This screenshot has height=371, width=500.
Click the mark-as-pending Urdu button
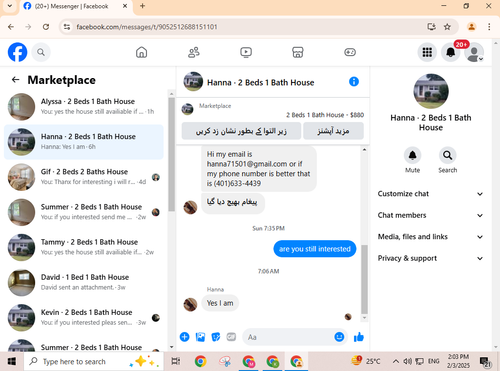(241, 131)
